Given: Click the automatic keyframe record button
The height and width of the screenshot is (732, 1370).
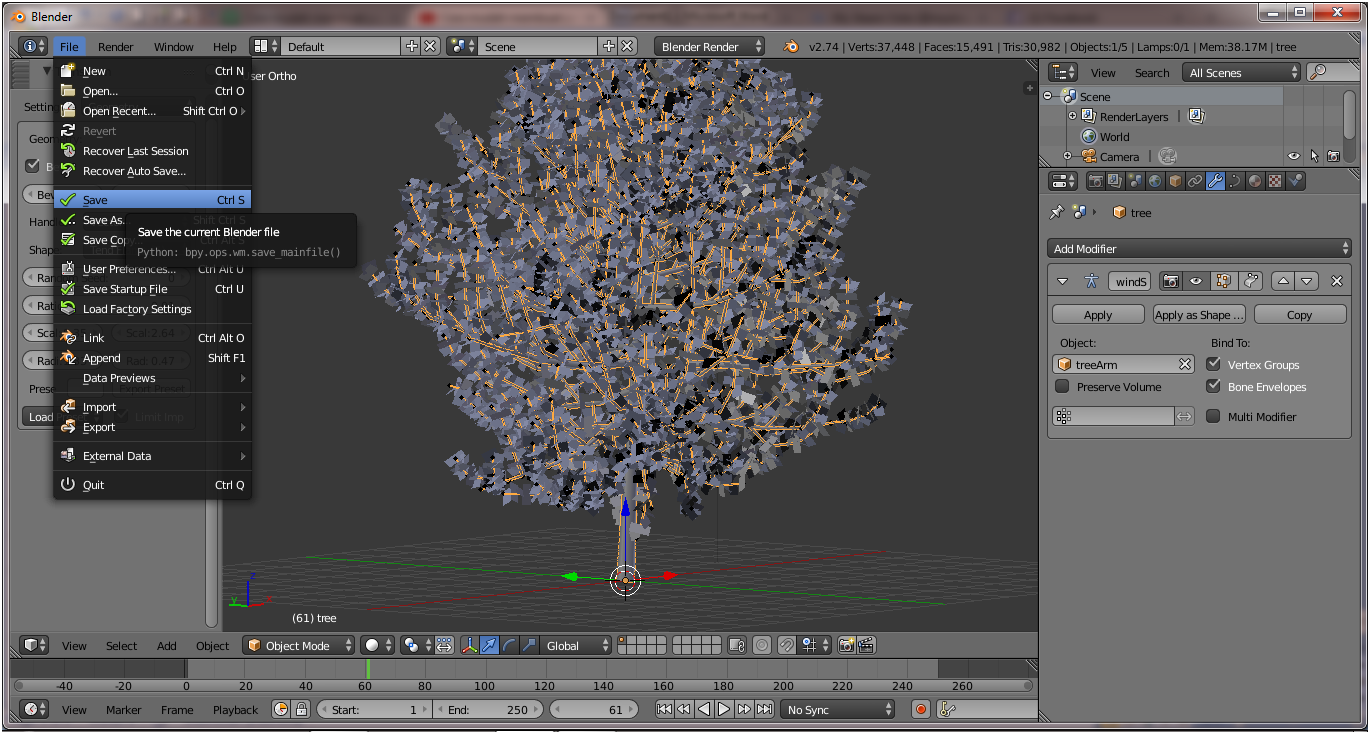Looking at the screenshot, I should pyautogui.click(x=921, y=709).
